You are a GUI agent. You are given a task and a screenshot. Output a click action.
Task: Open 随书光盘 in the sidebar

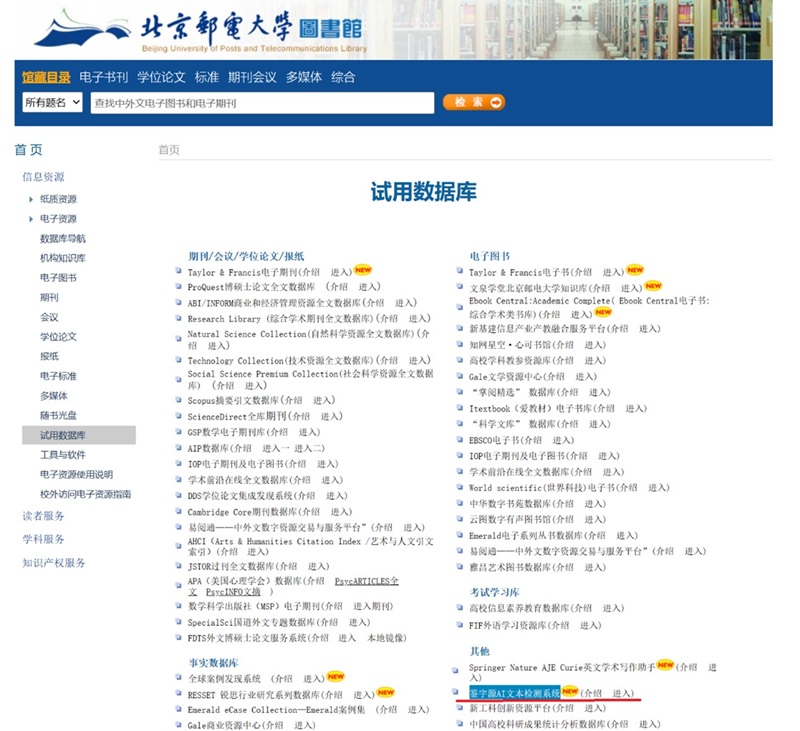pyautogui.click(x=58, y=415)
